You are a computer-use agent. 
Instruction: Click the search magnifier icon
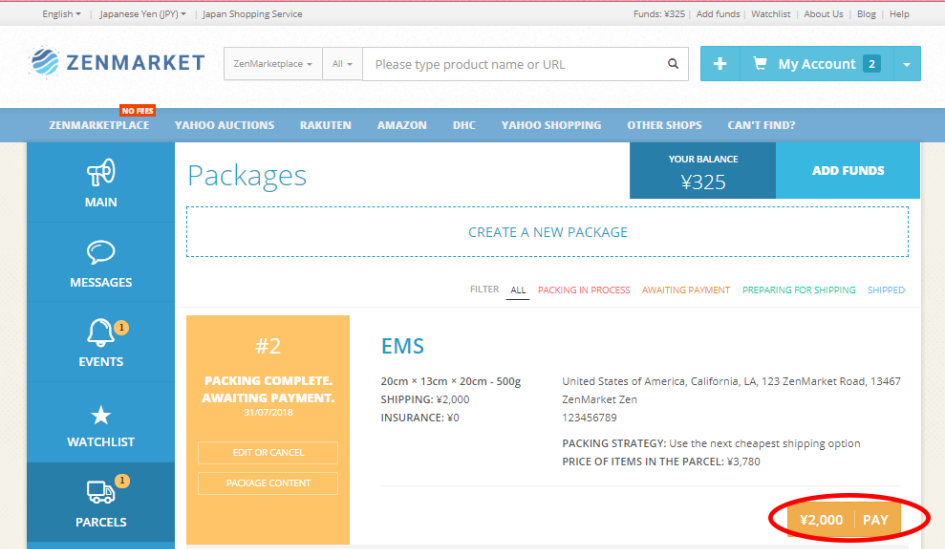click(673, 64)
